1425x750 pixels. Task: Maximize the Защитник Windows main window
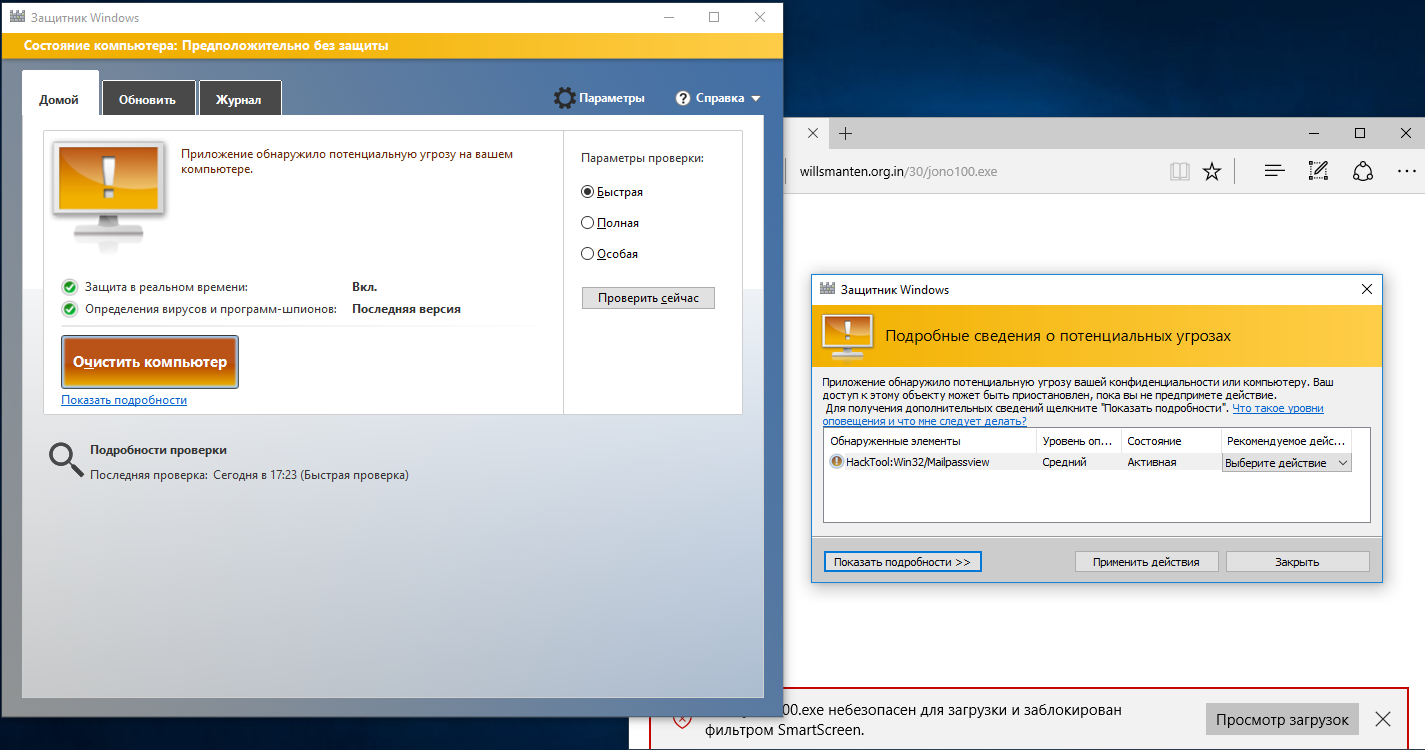[x=714, y=17]
